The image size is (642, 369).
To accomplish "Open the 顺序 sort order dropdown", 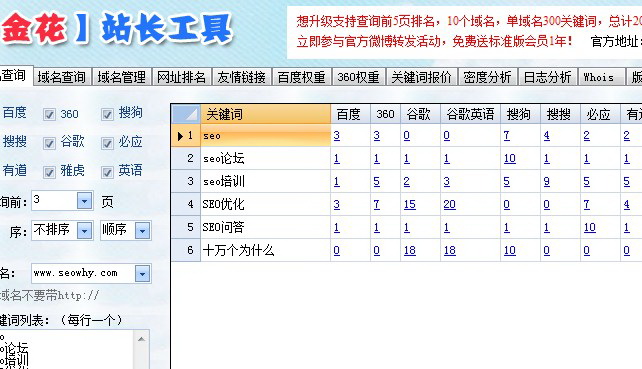I will (x=142, y=231).
